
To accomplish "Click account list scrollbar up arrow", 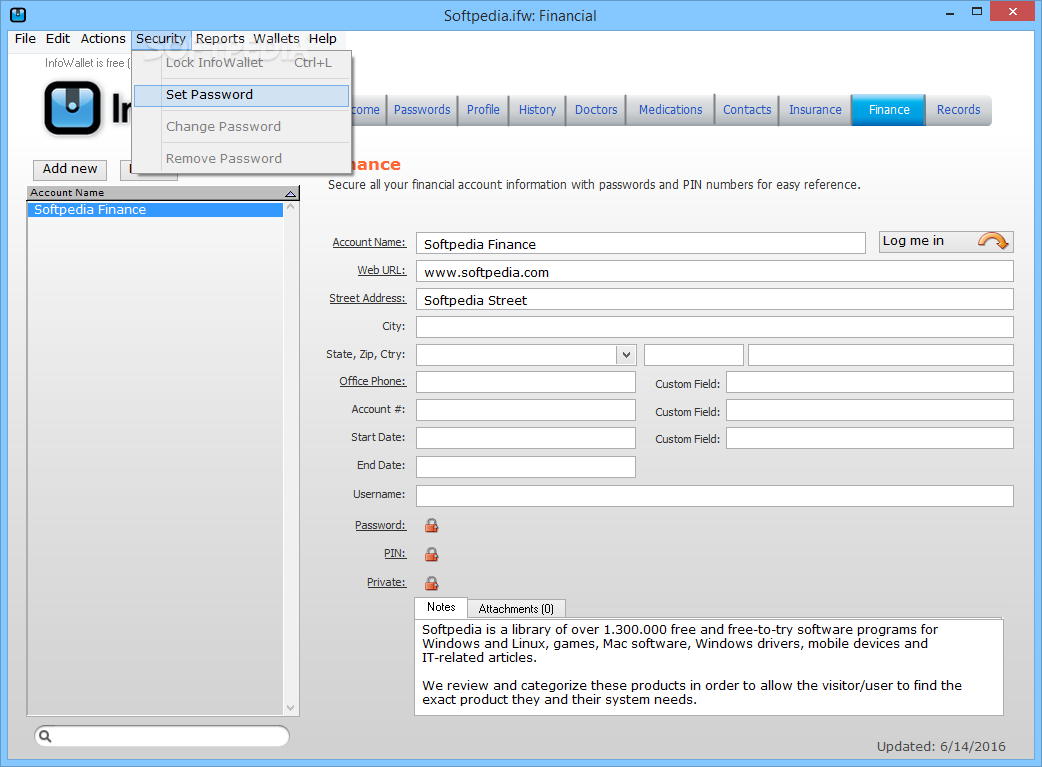I will [x=290, y=208].
